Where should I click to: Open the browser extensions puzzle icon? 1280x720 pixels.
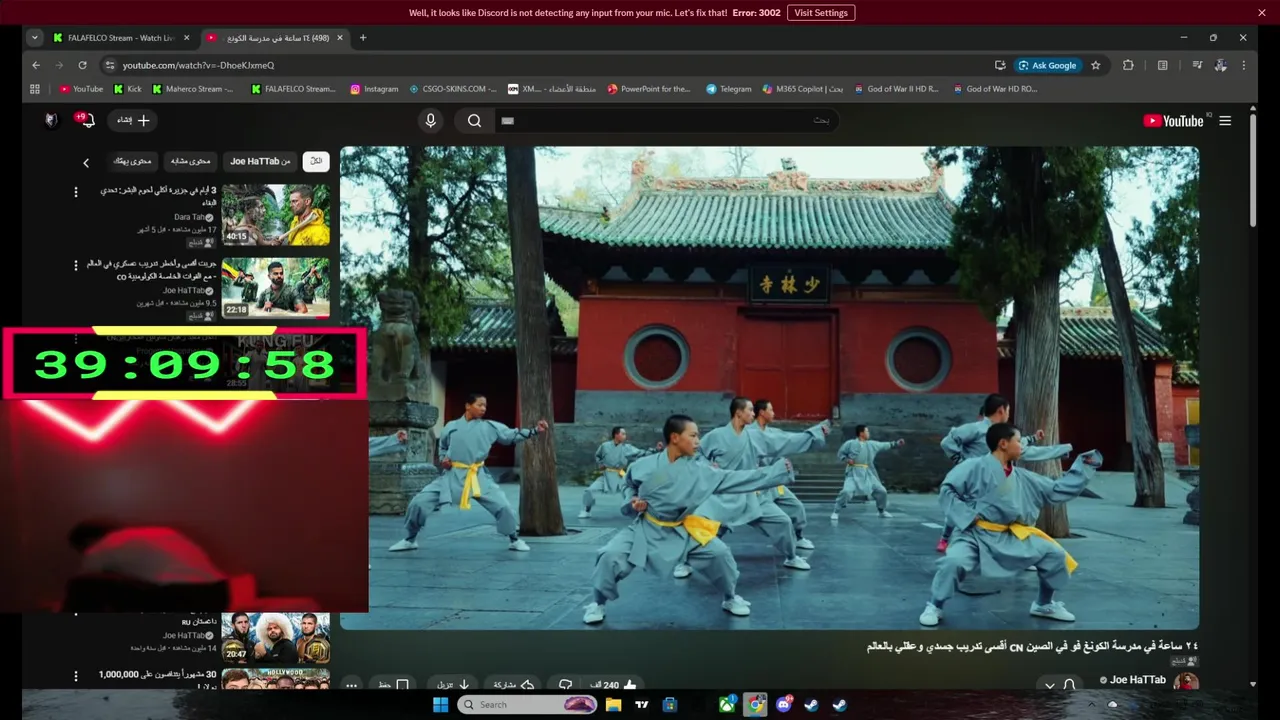pos(1128,65)
